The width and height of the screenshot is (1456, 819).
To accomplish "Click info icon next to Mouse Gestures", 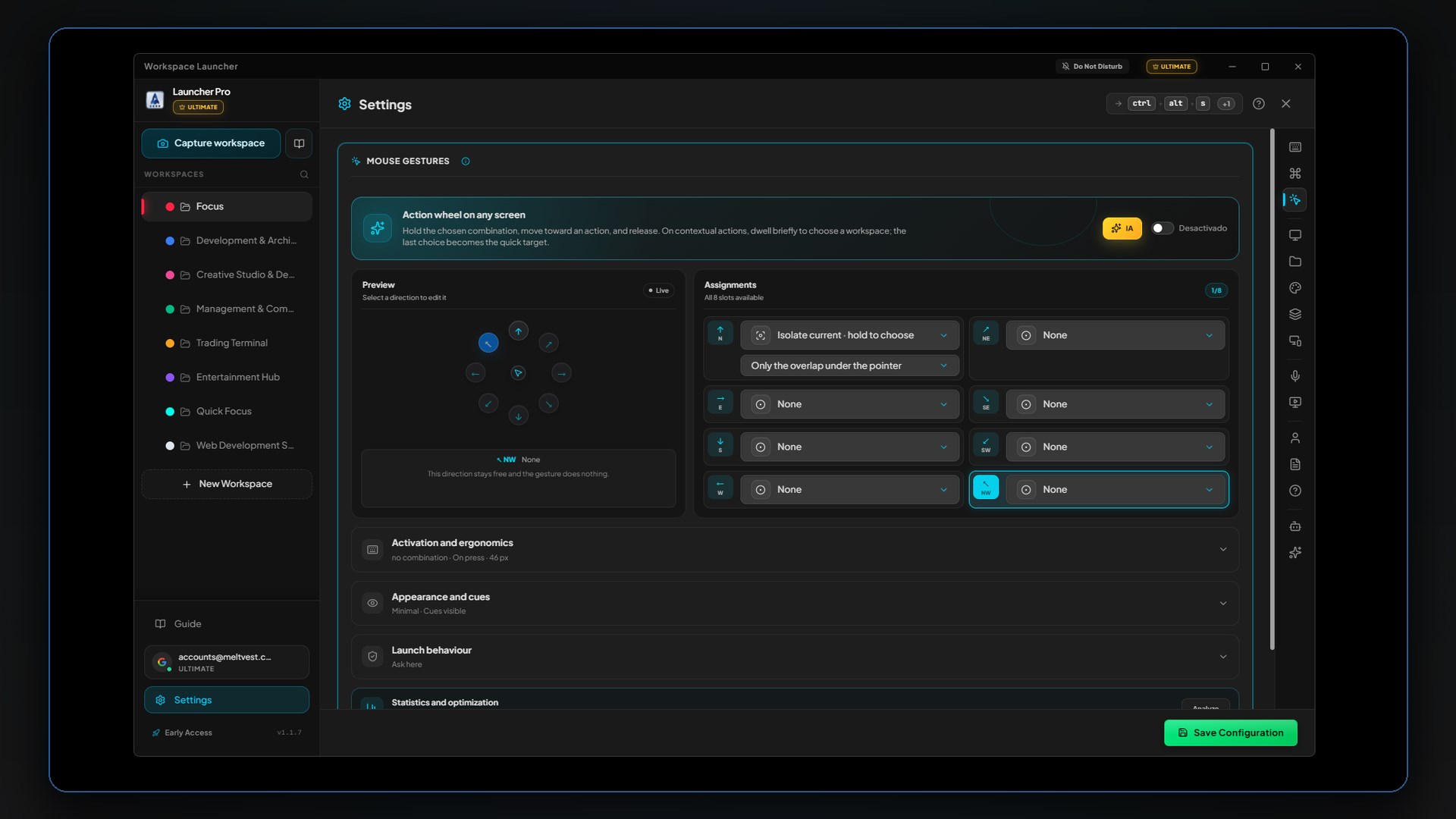I will 466,162.
